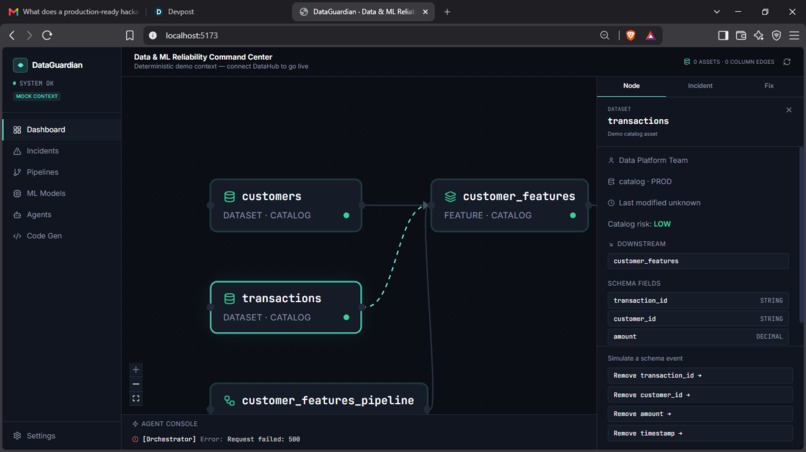The width and height of the screenshot is (806, 452).
Task: Switch to the Gmail browser tab
Action: [x=74, y=11]
